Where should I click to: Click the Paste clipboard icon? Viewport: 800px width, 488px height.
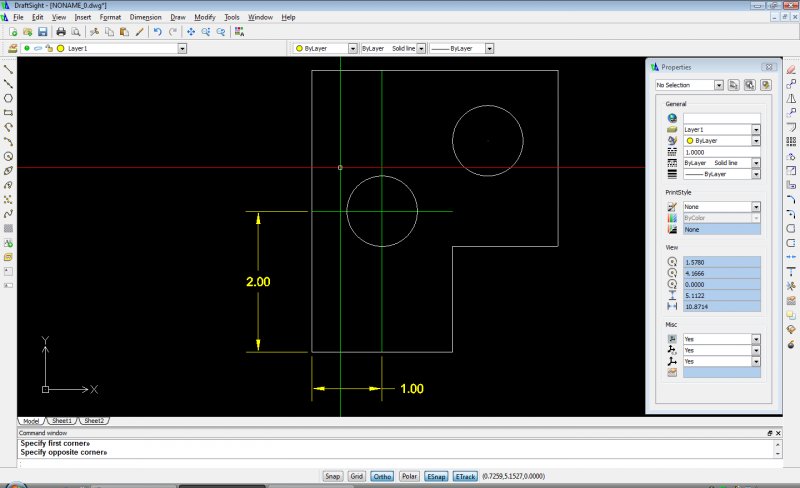tap(124, 32)
